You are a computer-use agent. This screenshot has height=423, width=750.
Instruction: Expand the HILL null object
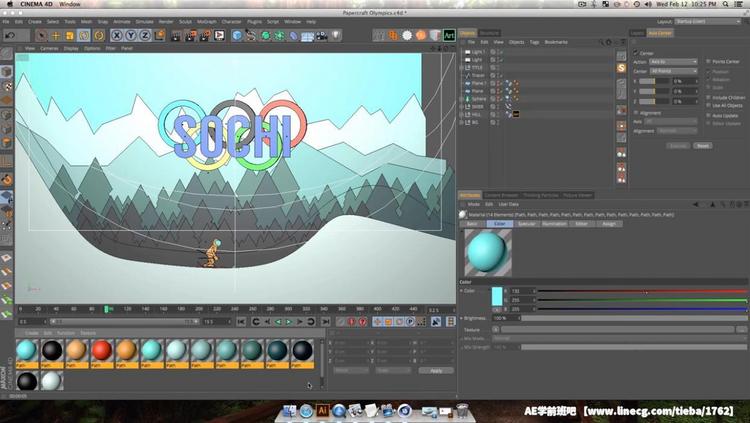pyautogui.click(x=462, y=114)
